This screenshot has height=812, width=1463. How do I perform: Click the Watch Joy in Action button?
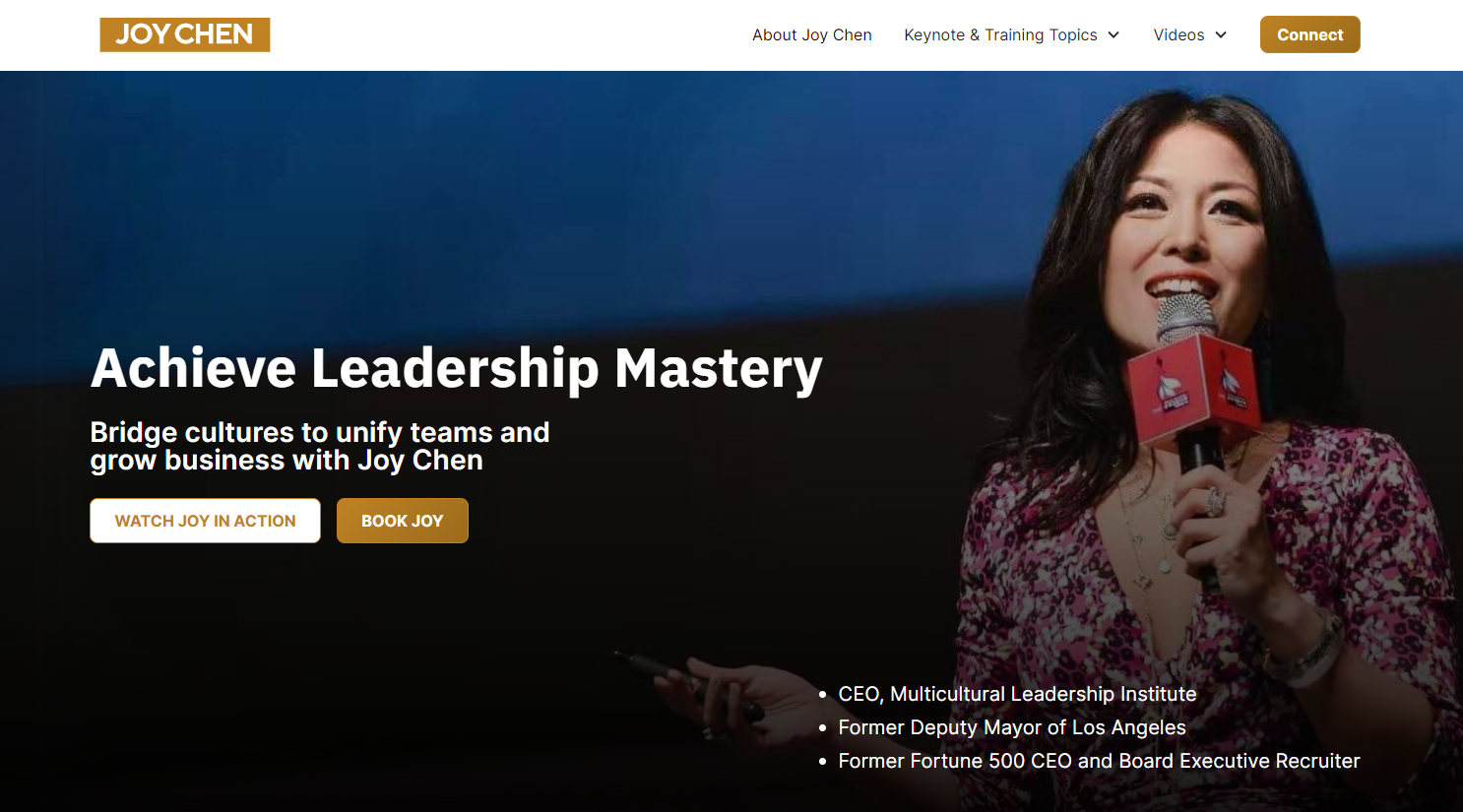pos(205,521)
